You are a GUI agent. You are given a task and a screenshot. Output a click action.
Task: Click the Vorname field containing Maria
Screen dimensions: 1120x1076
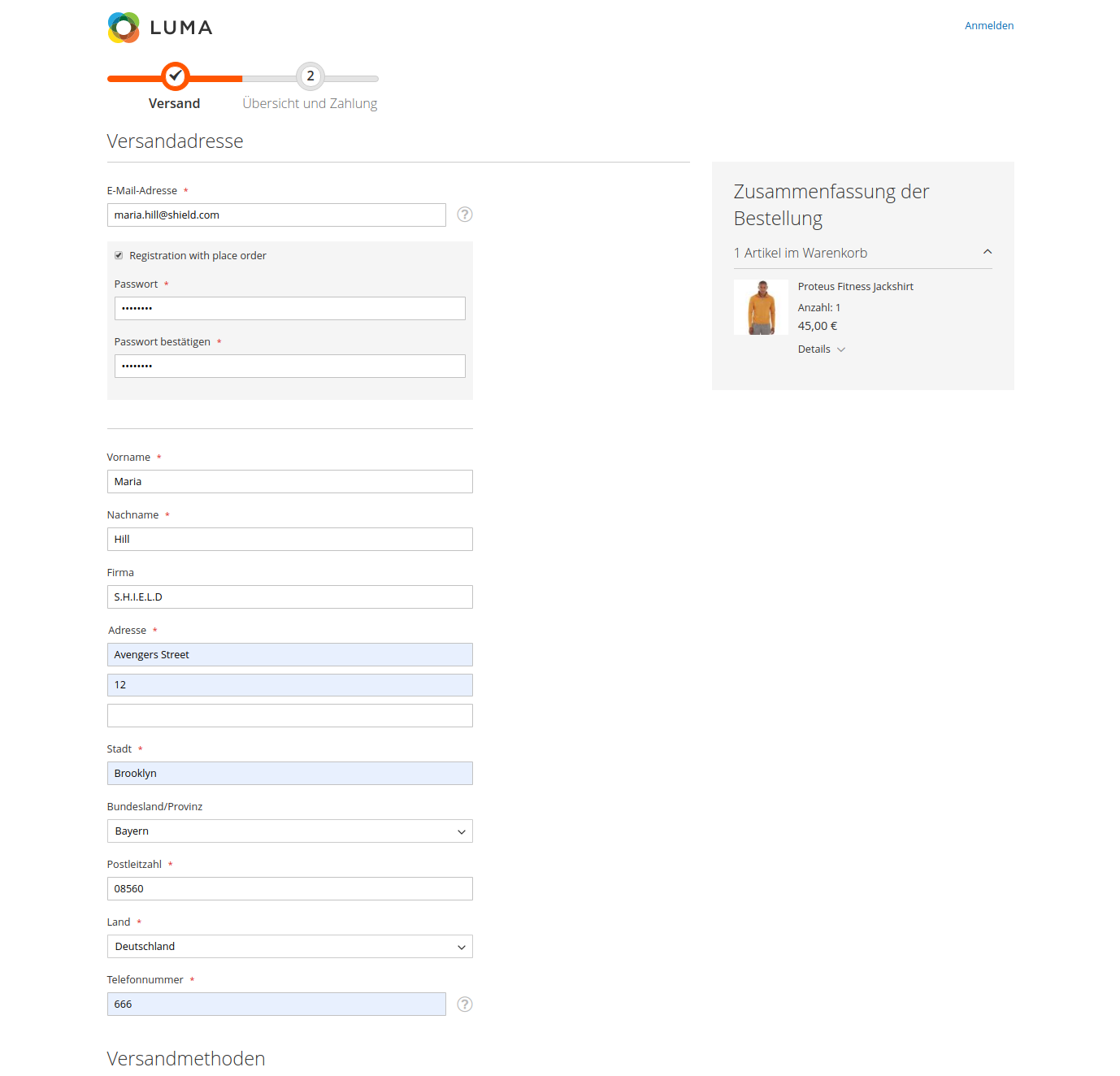290,482
